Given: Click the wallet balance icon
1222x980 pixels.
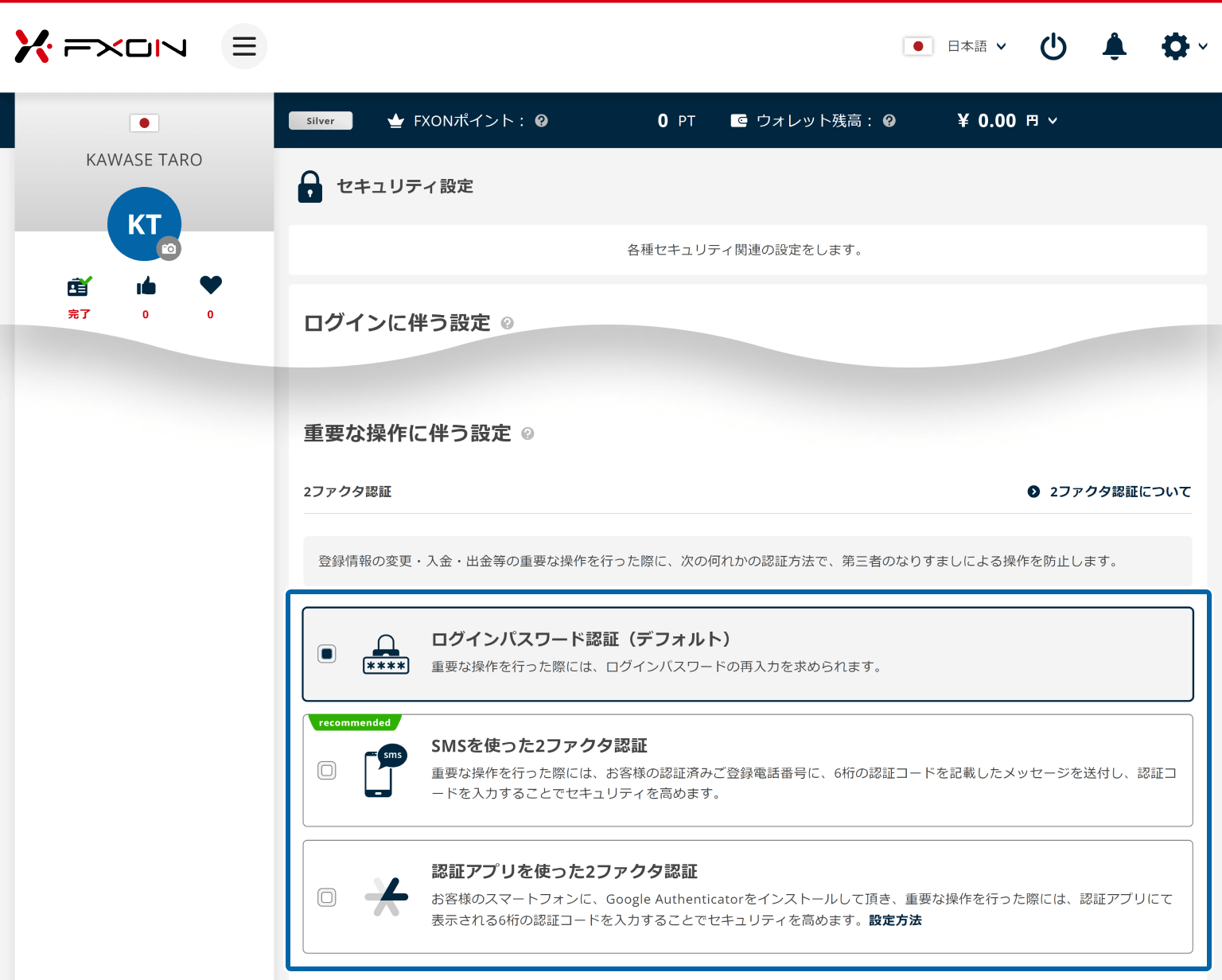Looking at the screenshot, I should coord(739,121).
